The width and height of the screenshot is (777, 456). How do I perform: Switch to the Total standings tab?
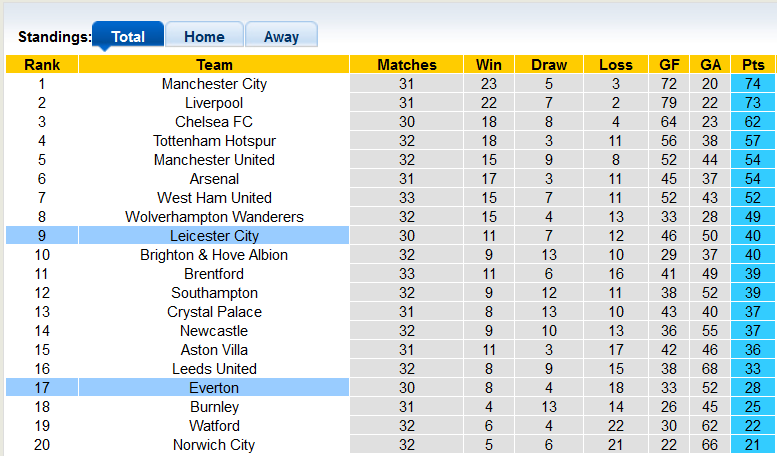[x=128, y=37]
